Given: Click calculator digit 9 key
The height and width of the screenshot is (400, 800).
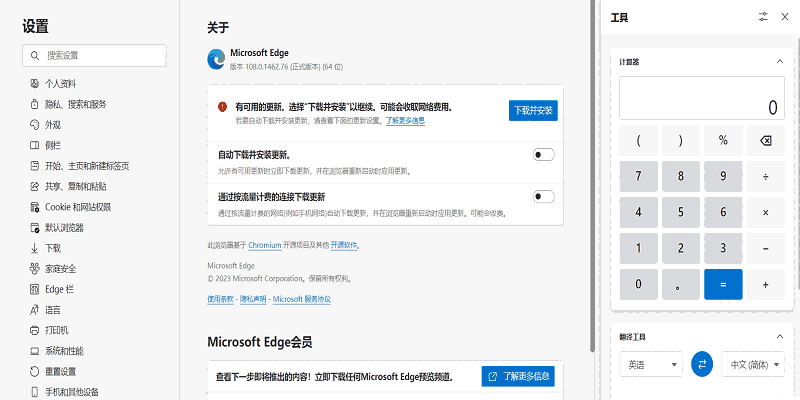Looking at the screenshot, I should click(723, 177).
